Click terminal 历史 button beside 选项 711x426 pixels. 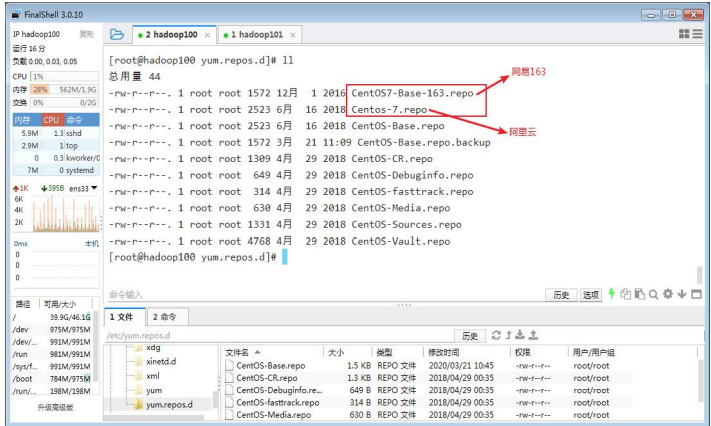pyautogui.click(x=561, y=295)
